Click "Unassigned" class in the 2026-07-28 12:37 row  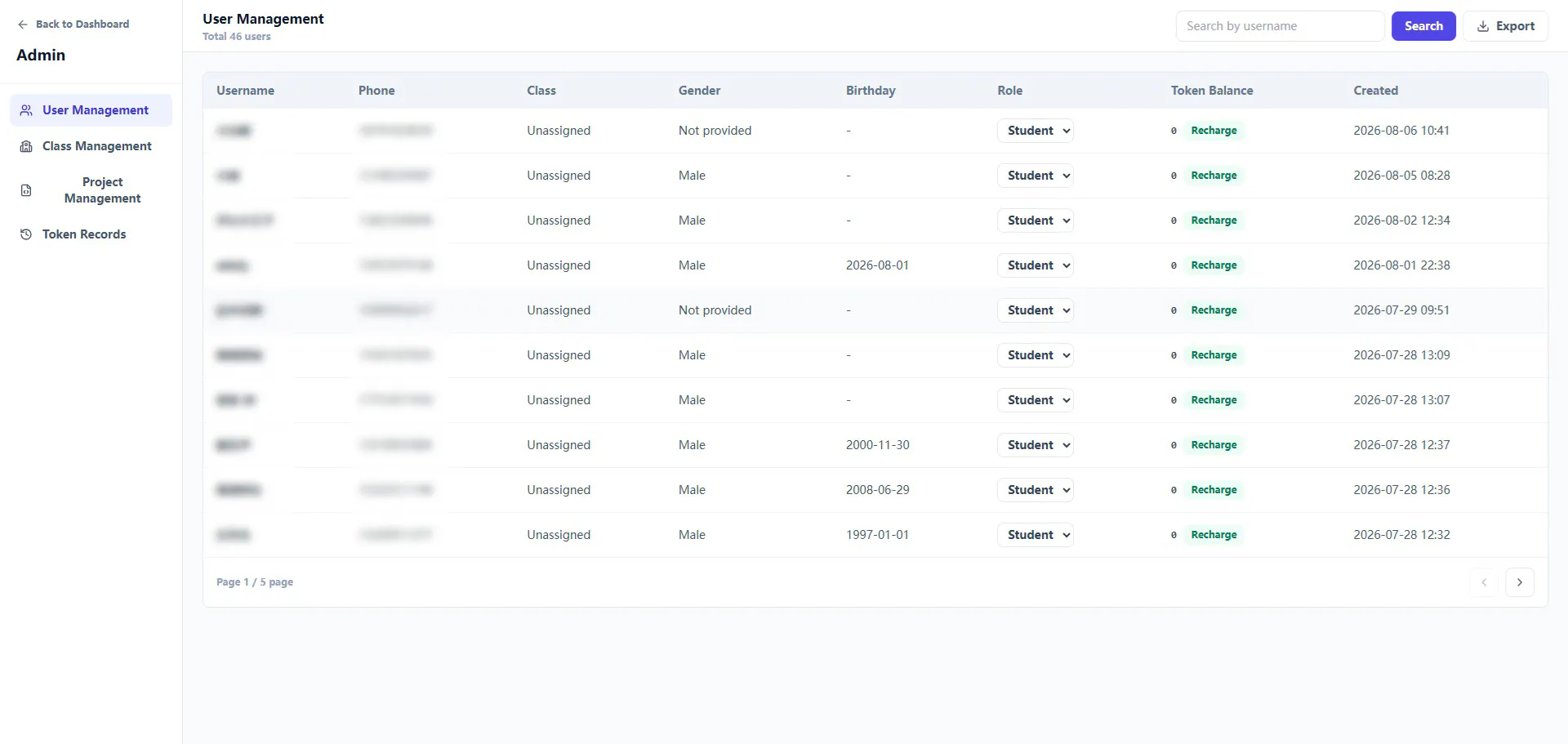559,445
